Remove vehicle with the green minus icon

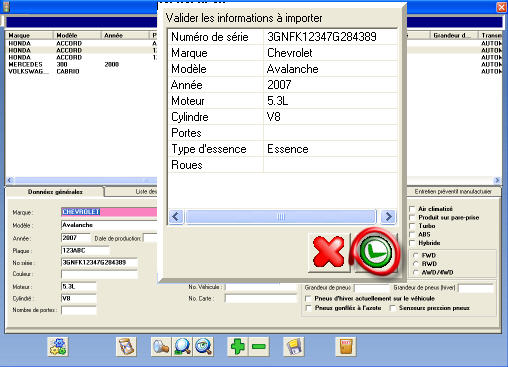pos(259,347)
